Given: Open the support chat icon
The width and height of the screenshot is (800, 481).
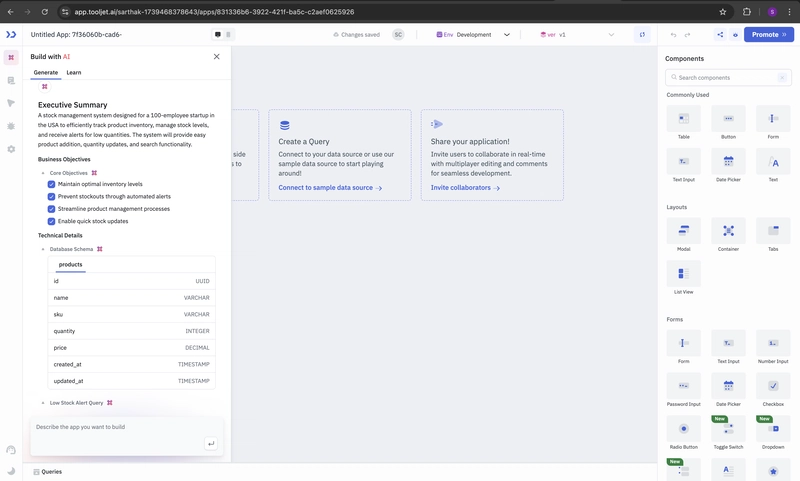Looking at the screenshot, I should coord(11,449).
